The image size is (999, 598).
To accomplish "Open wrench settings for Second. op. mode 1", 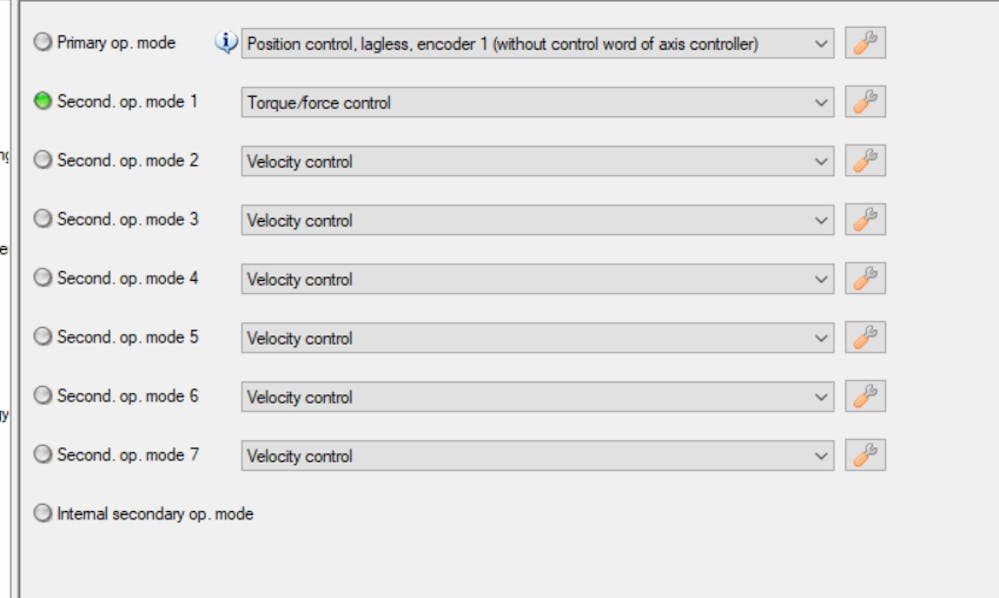I will coord(865,102).
